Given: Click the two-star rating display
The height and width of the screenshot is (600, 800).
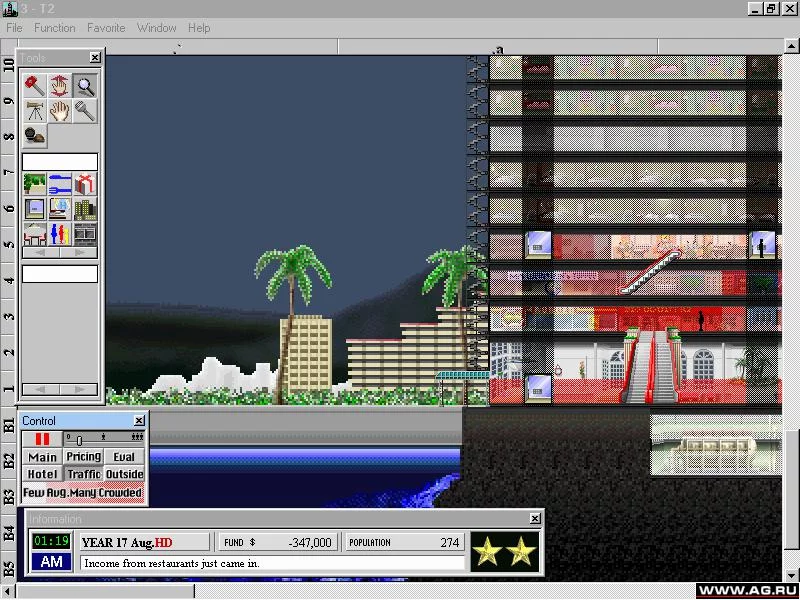Looking at the screenshot, I should pos(505,551).
